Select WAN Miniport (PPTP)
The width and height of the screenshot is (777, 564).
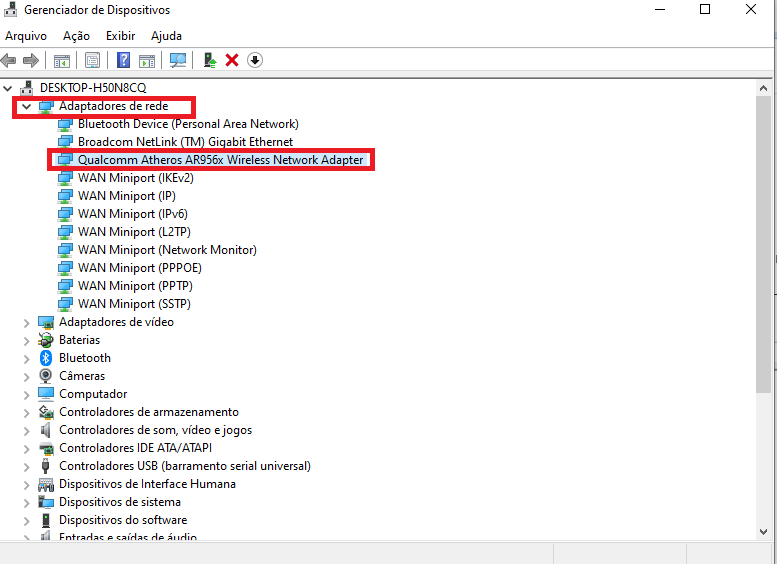135,286
